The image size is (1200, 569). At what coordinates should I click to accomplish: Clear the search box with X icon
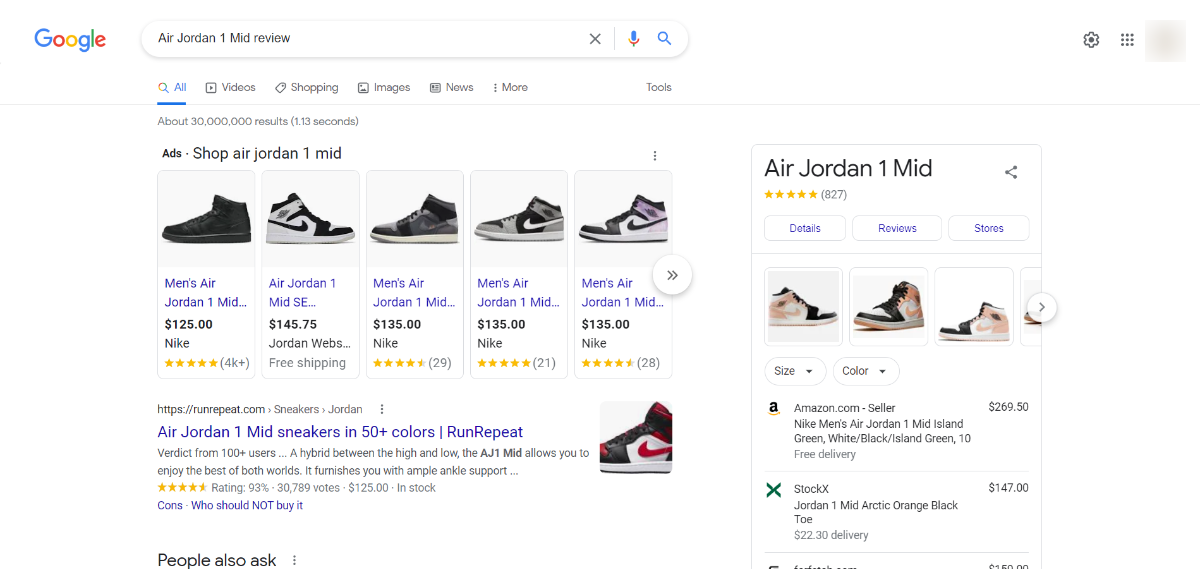(595, 38)
